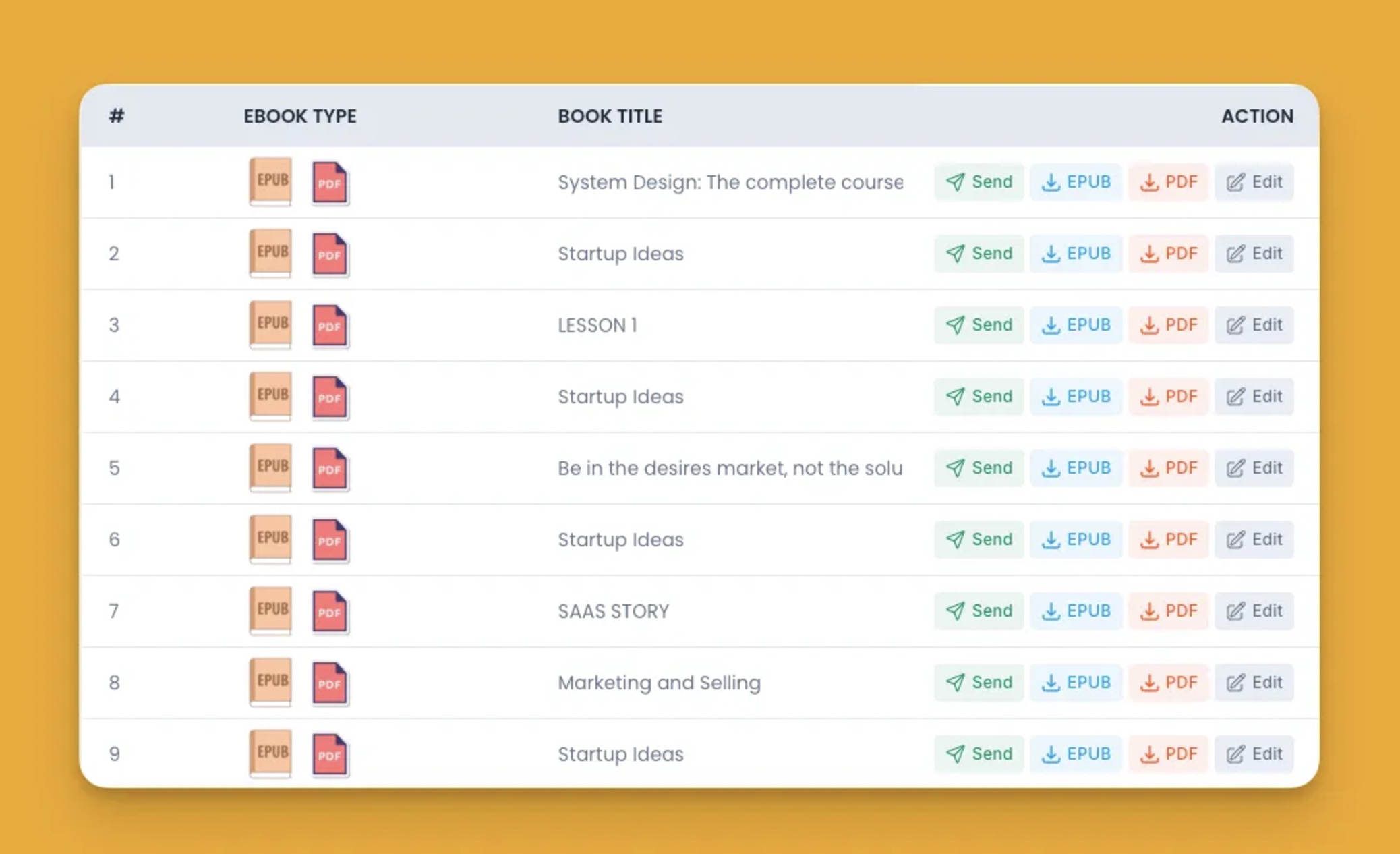The height and width of the screenshot is (854, 1400).
Task: Click PDF file icon for SAAS STORY
Action: [x=330, y=612]
